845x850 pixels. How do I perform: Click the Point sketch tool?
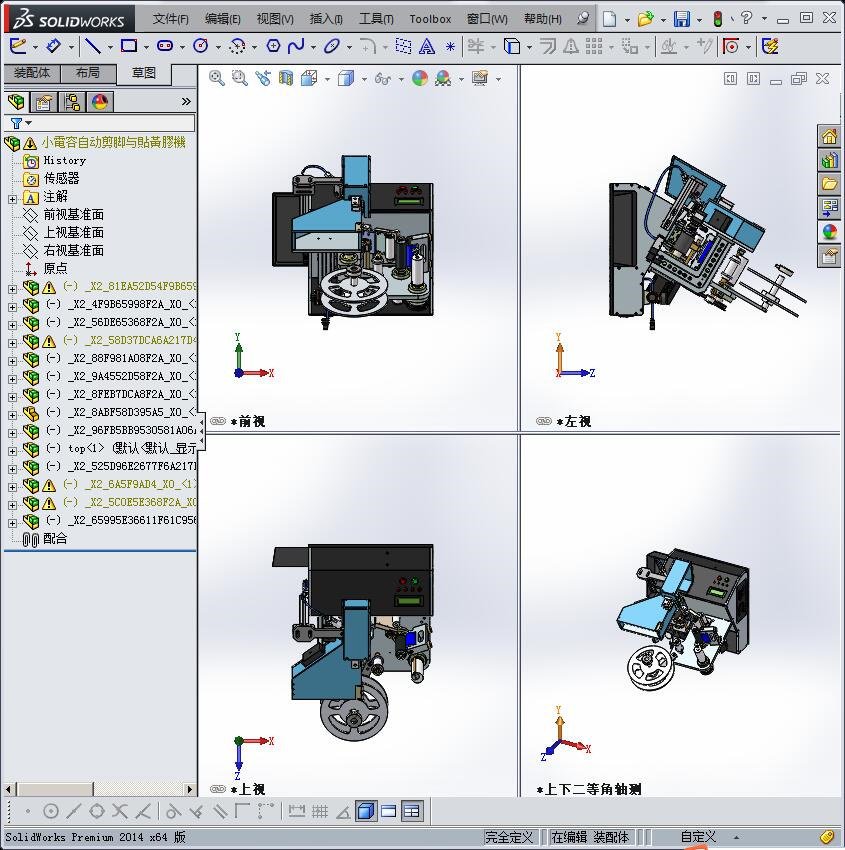pyautogui.click(x=450, y=47)
